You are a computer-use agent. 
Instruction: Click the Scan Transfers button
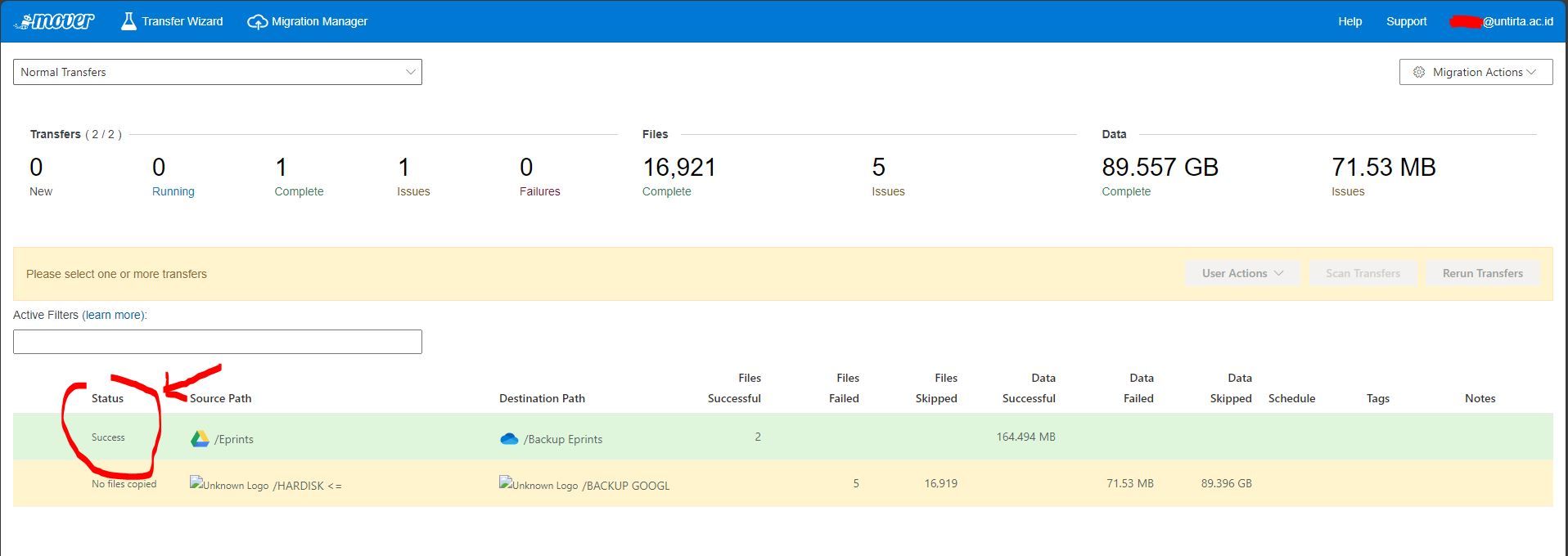coord(1363,273)
